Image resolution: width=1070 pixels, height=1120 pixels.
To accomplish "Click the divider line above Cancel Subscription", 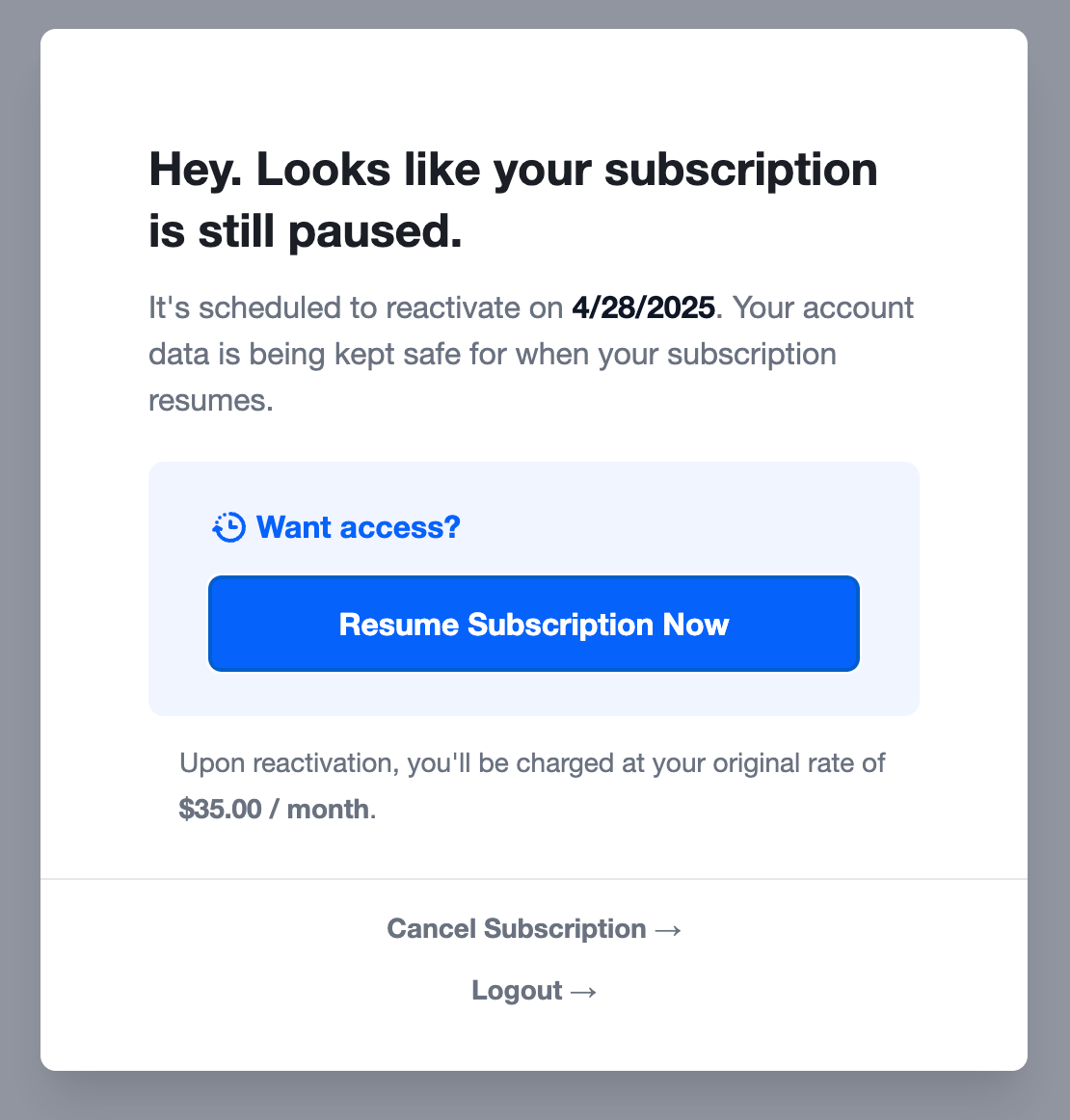I will coord(534,879).
